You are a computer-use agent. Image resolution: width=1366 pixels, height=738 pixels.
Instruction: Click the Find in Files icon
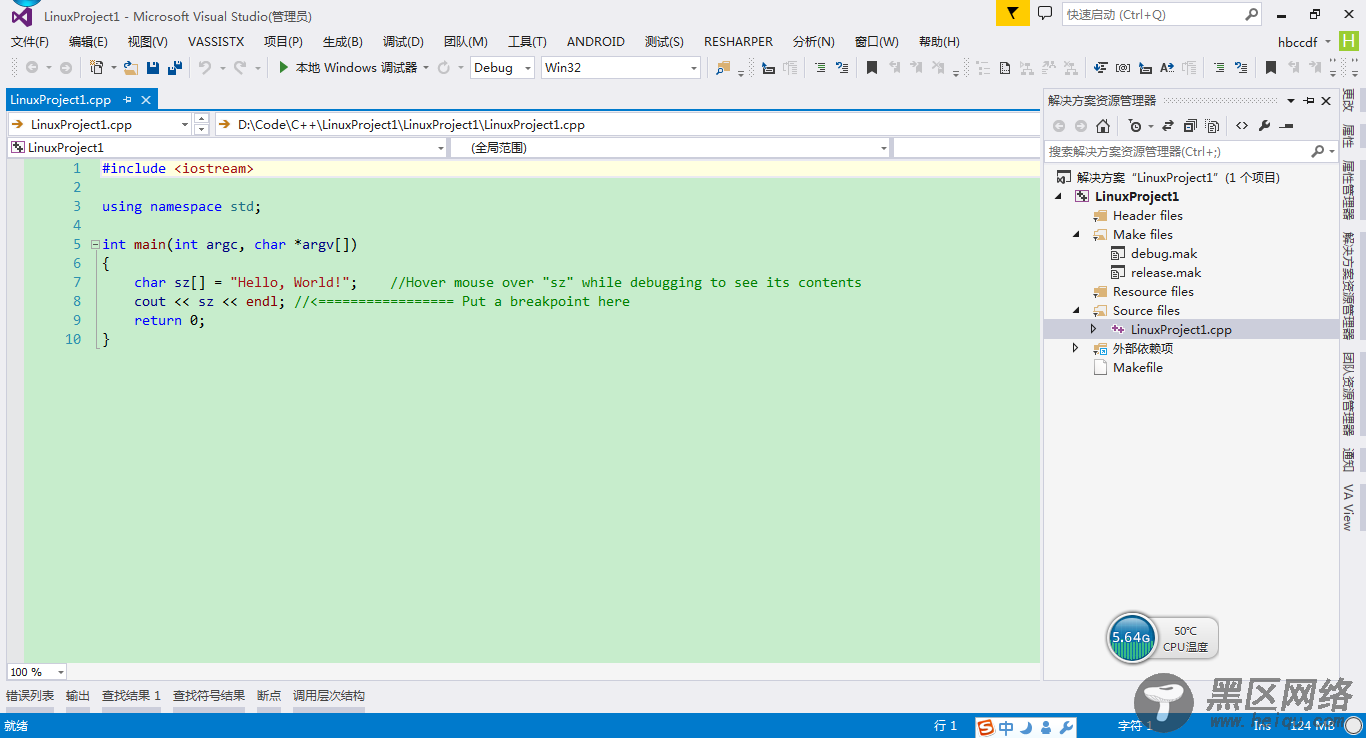[x=723, y=67]
